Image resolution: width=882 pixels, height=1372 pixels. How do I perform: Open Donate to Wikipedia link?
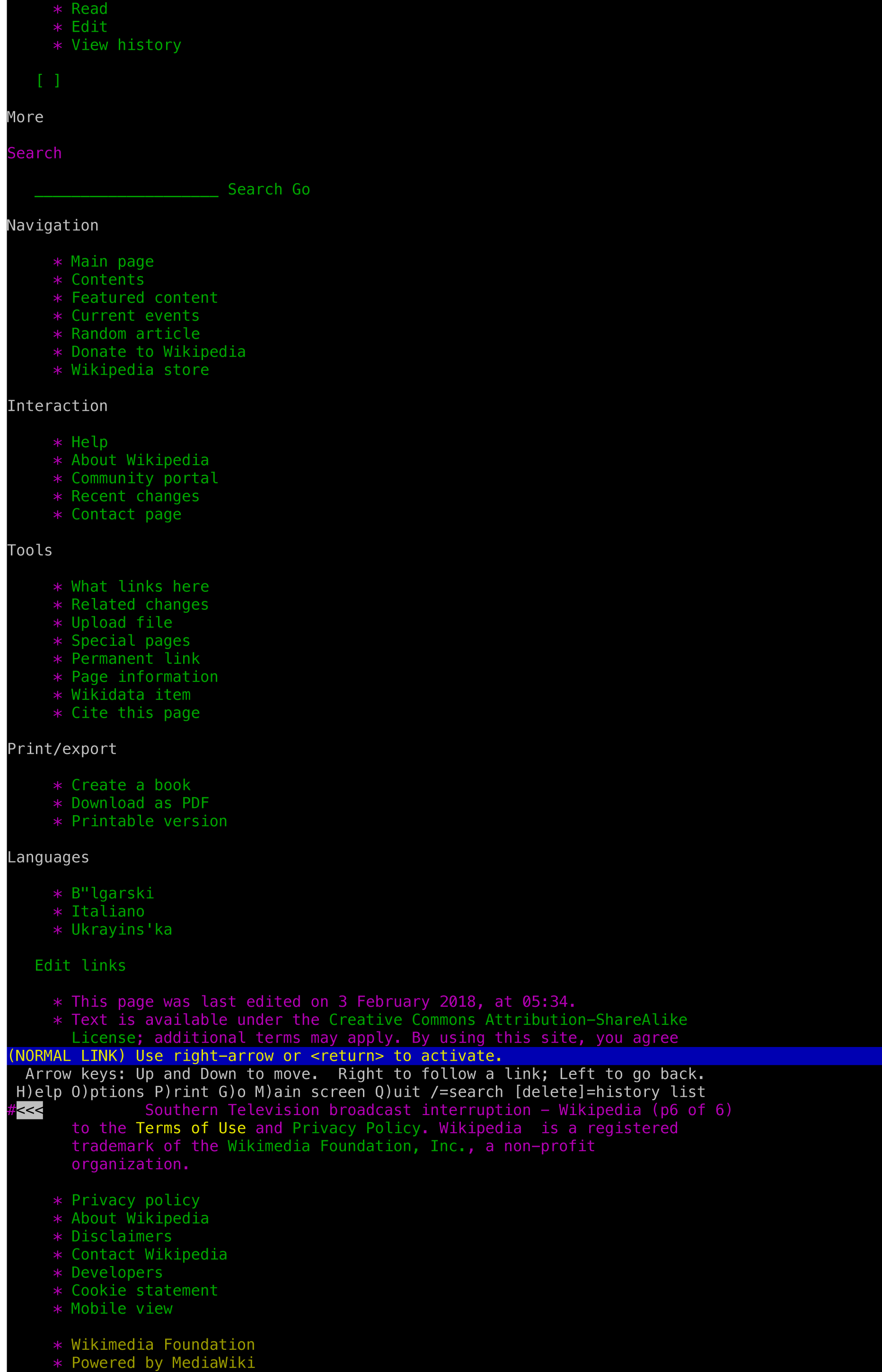click(158, 352)
